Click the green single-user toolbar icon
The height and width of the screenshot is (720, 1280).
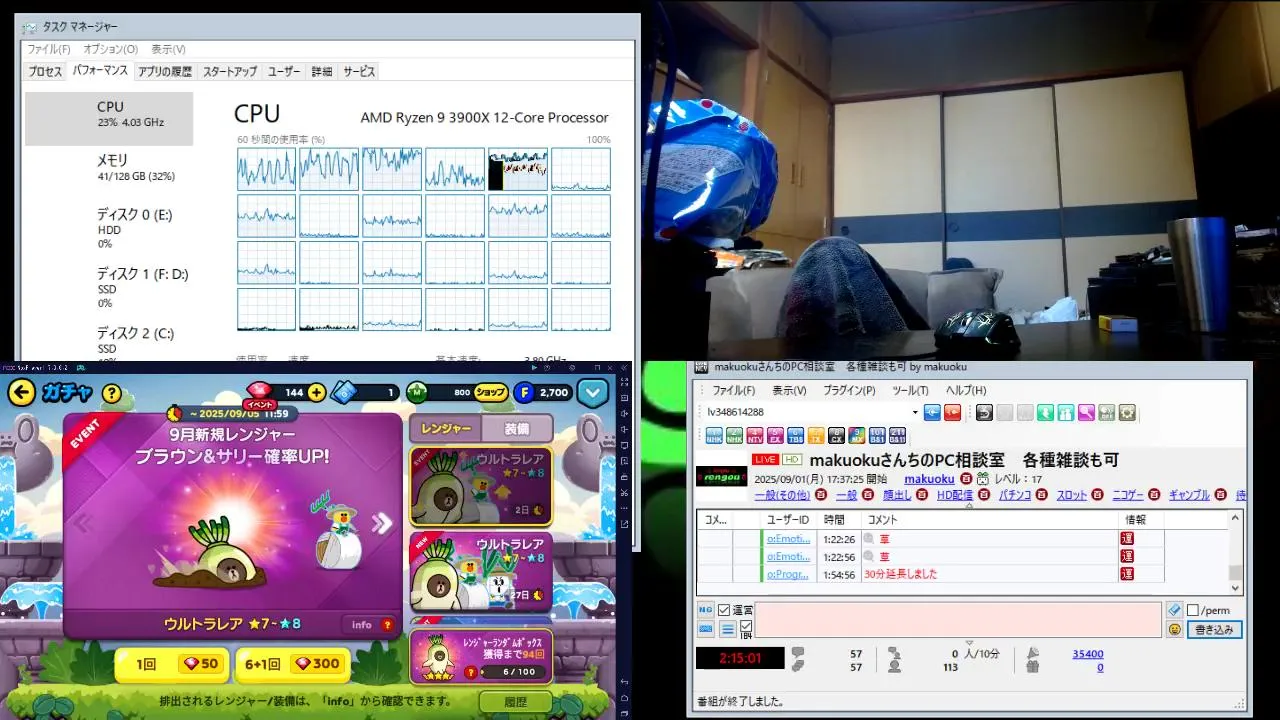(1045, 412)
